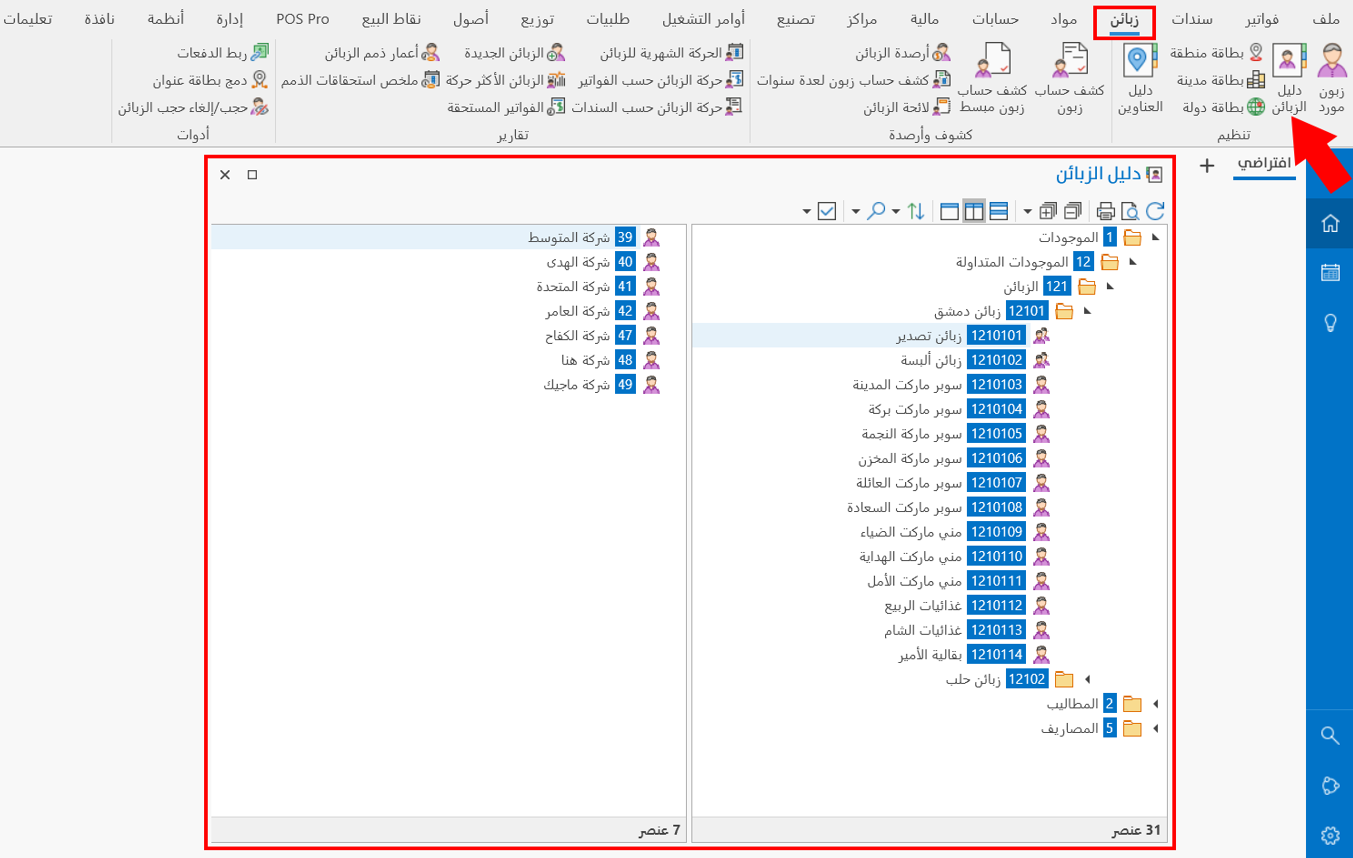Click the collapse-all pages icon
The height and width of the screenshot is (858, 1353).
[1074, 211]
